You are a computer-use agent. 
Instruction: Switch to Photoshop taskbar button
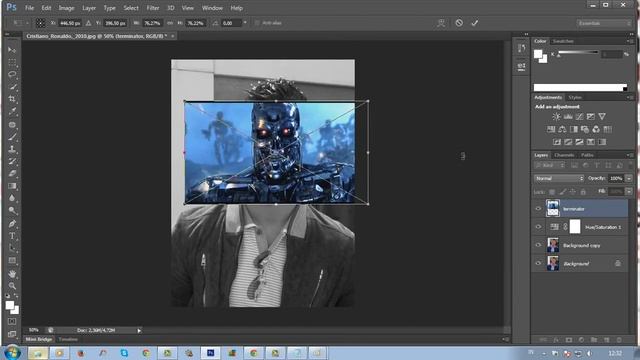tap(210, 353)
